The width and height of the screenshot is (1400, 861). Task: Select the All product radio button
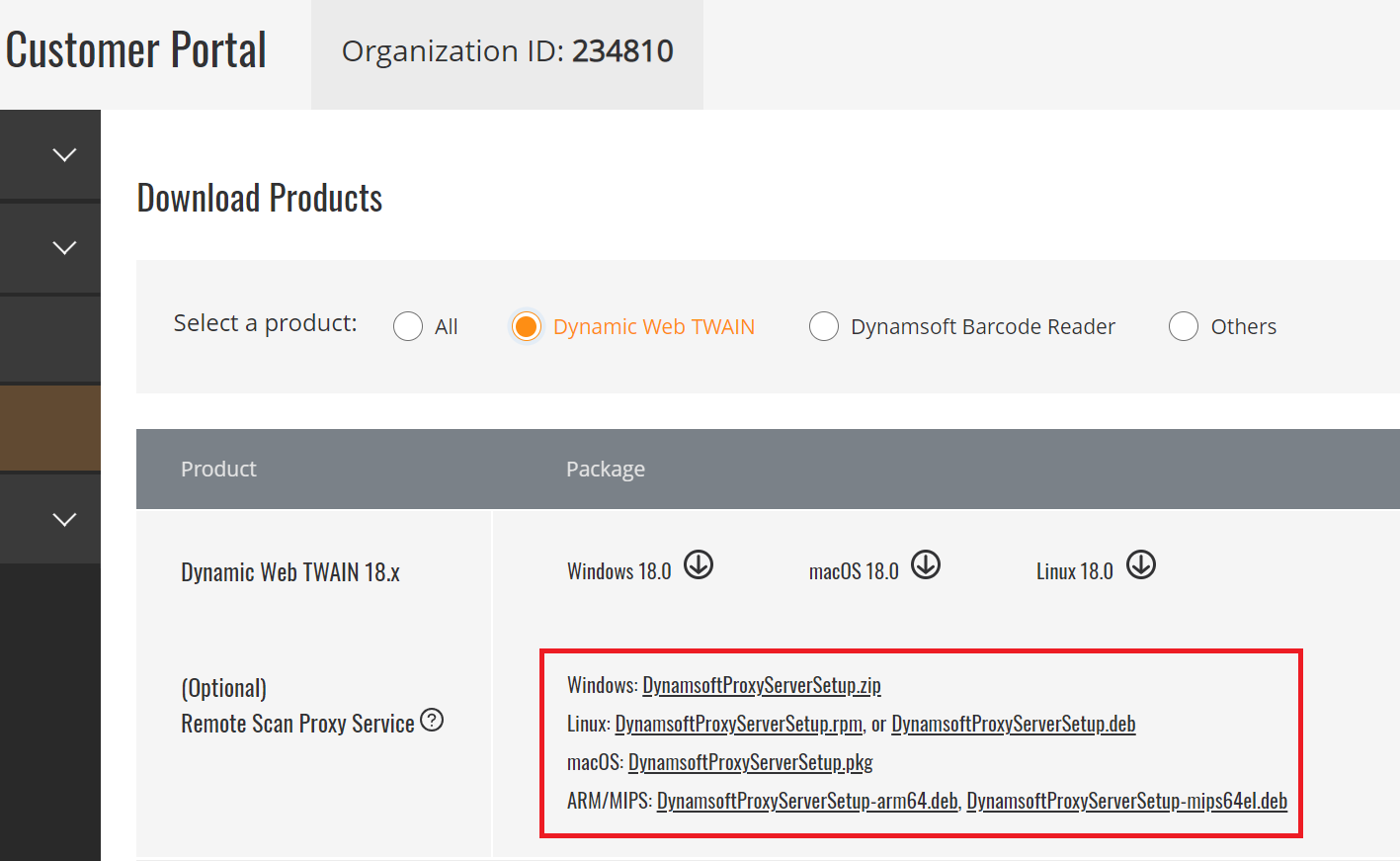click(x=408, y=326)
